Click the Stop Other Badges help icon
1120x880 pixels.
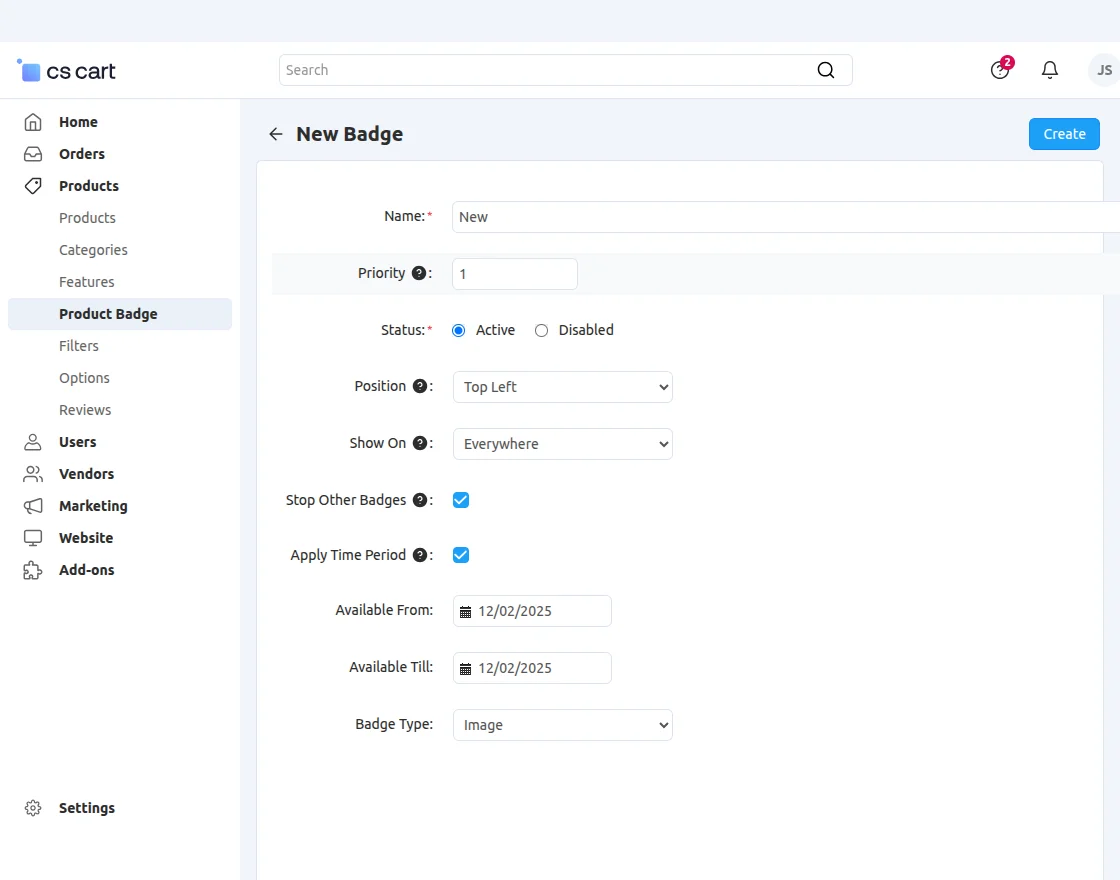[x=420, y=500]
